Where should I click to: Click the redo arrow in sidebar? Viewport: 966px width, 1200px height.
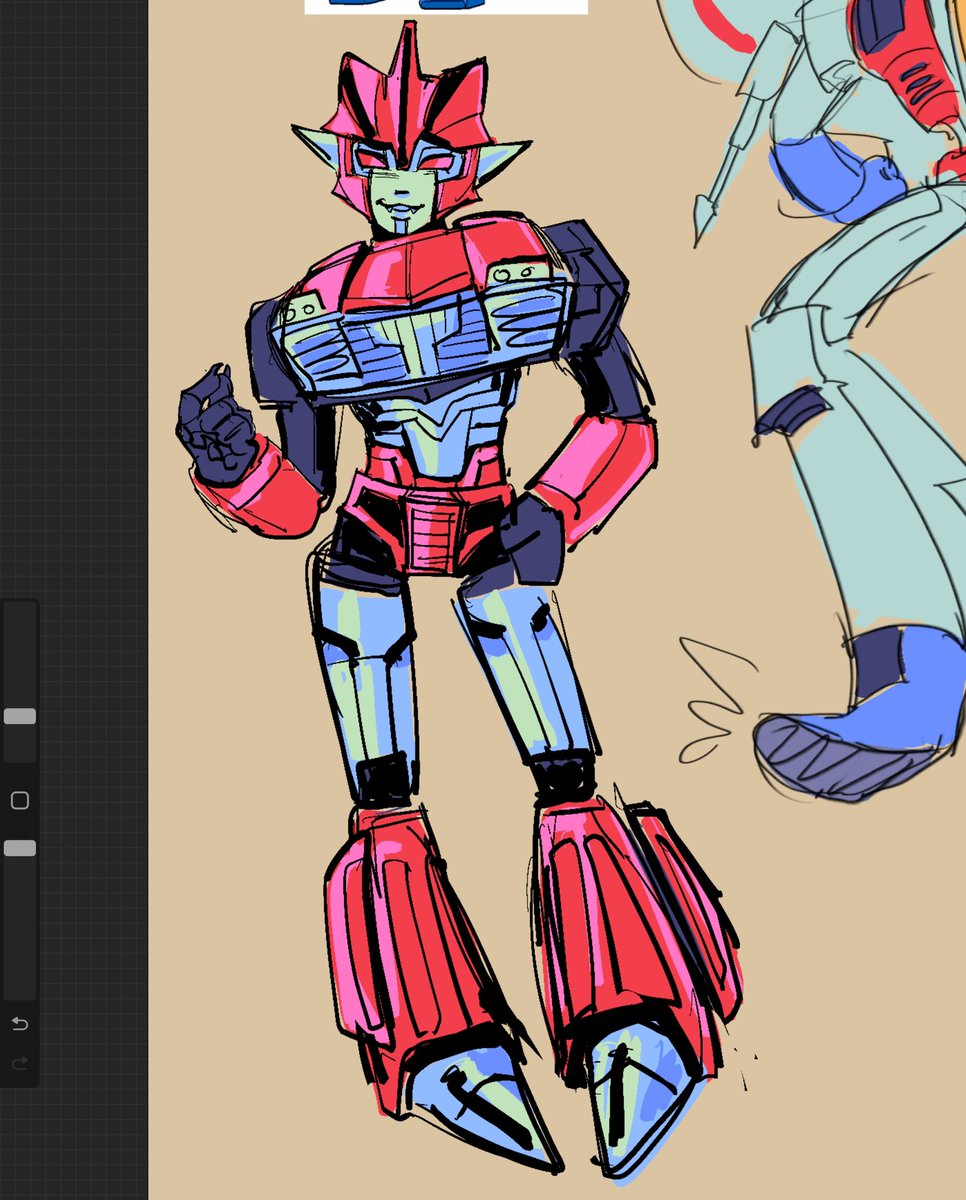coord(20,1064)
